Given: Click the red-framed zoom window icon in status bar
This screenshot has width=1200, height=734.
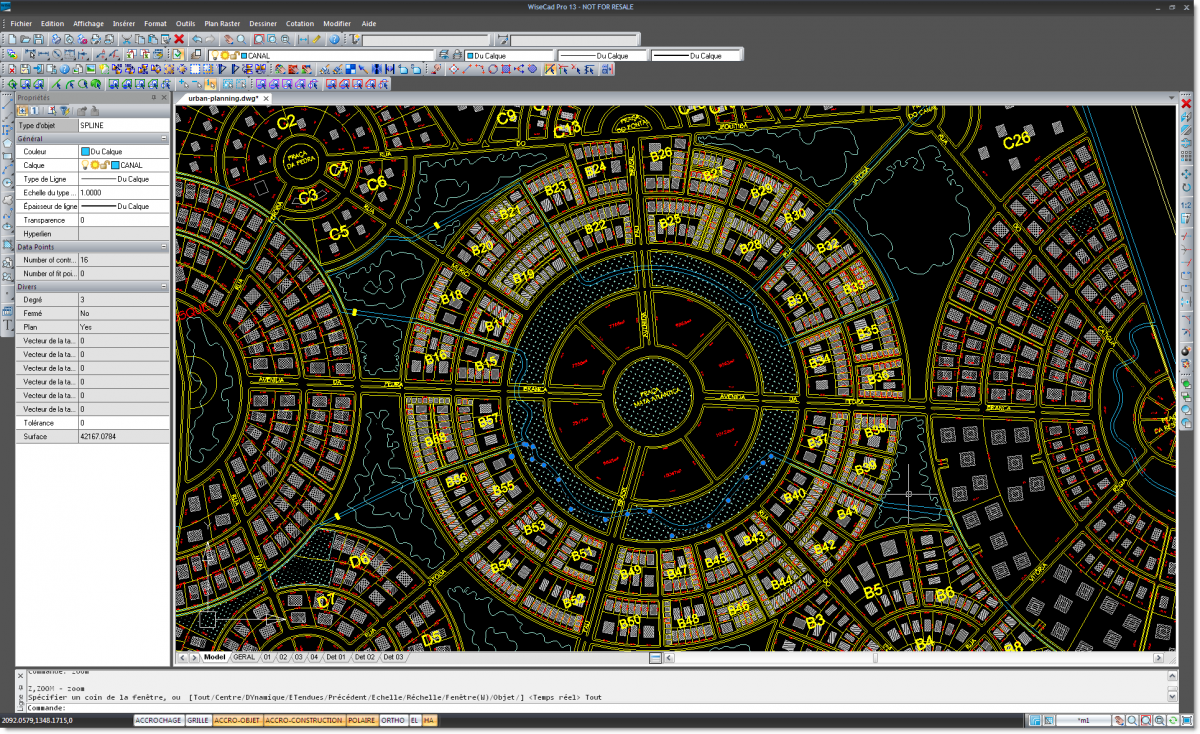Looking at the screenshot, I should (1146, 720).
